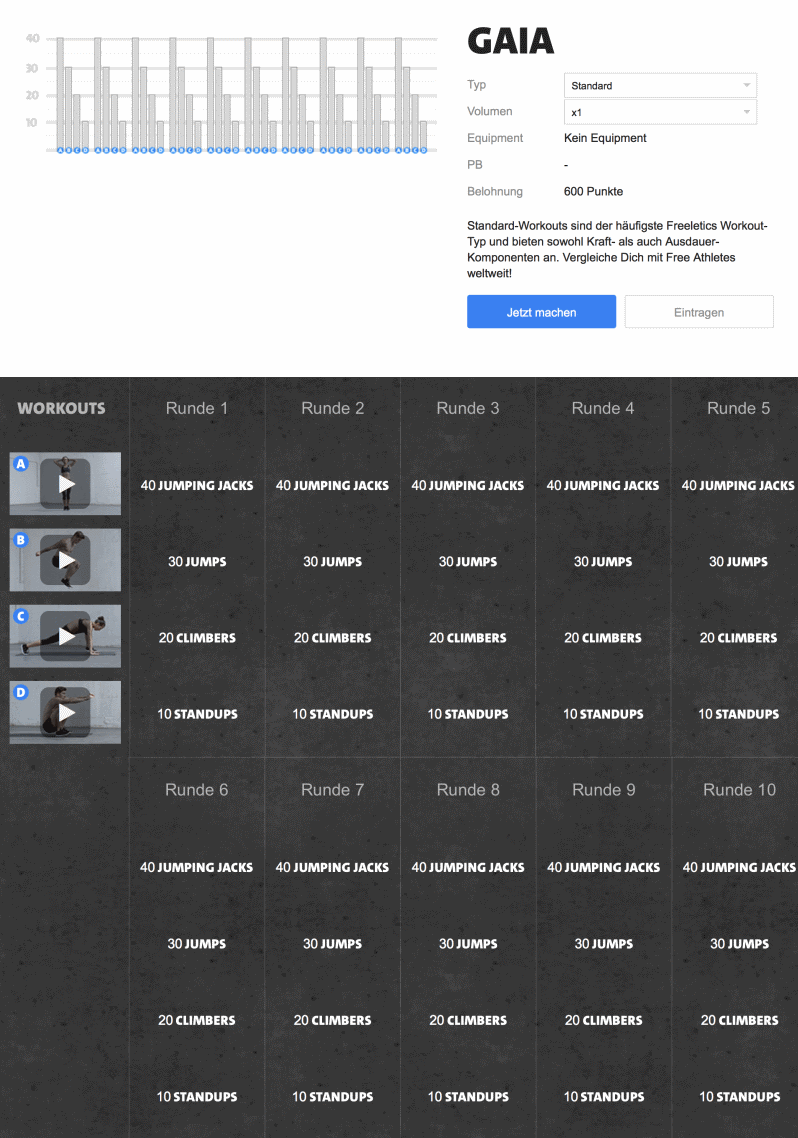Click the Eintragen button

click(699, 312)
